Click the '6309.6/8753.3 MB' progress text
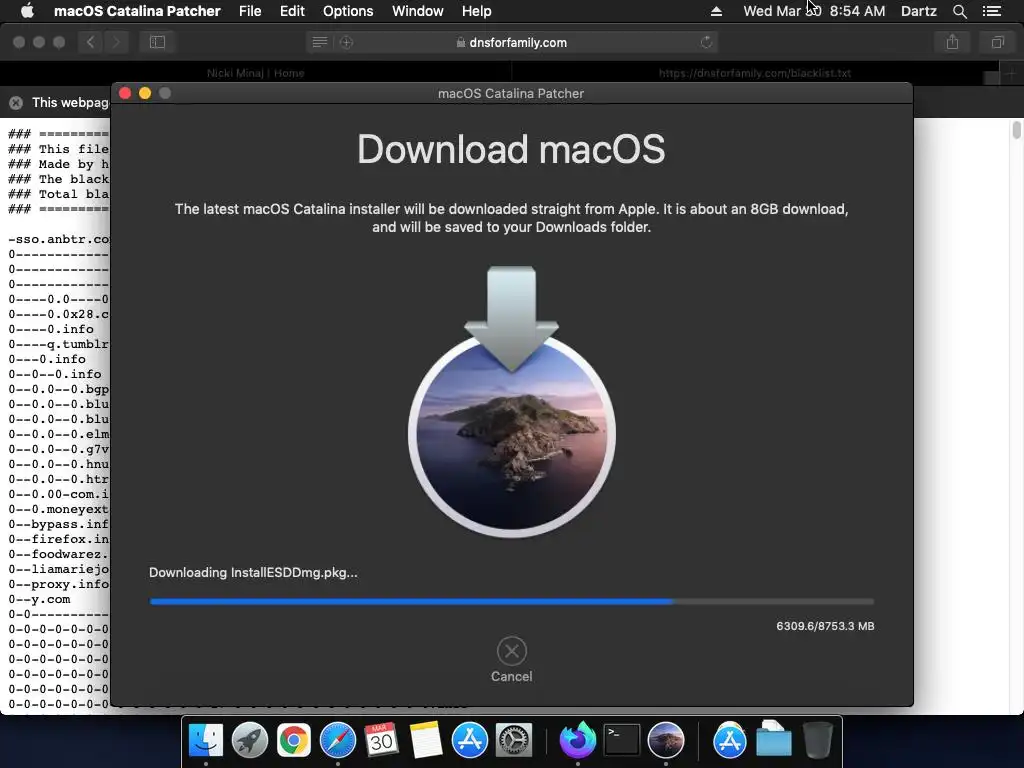Image resolution: width=1024 pixels, height=768 pixels. tap(825, 626)
